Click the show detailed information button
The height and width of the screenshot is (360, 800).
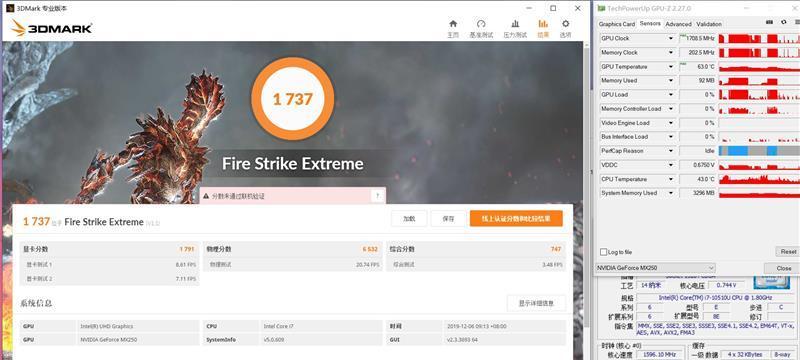click(x=536, y=303)
